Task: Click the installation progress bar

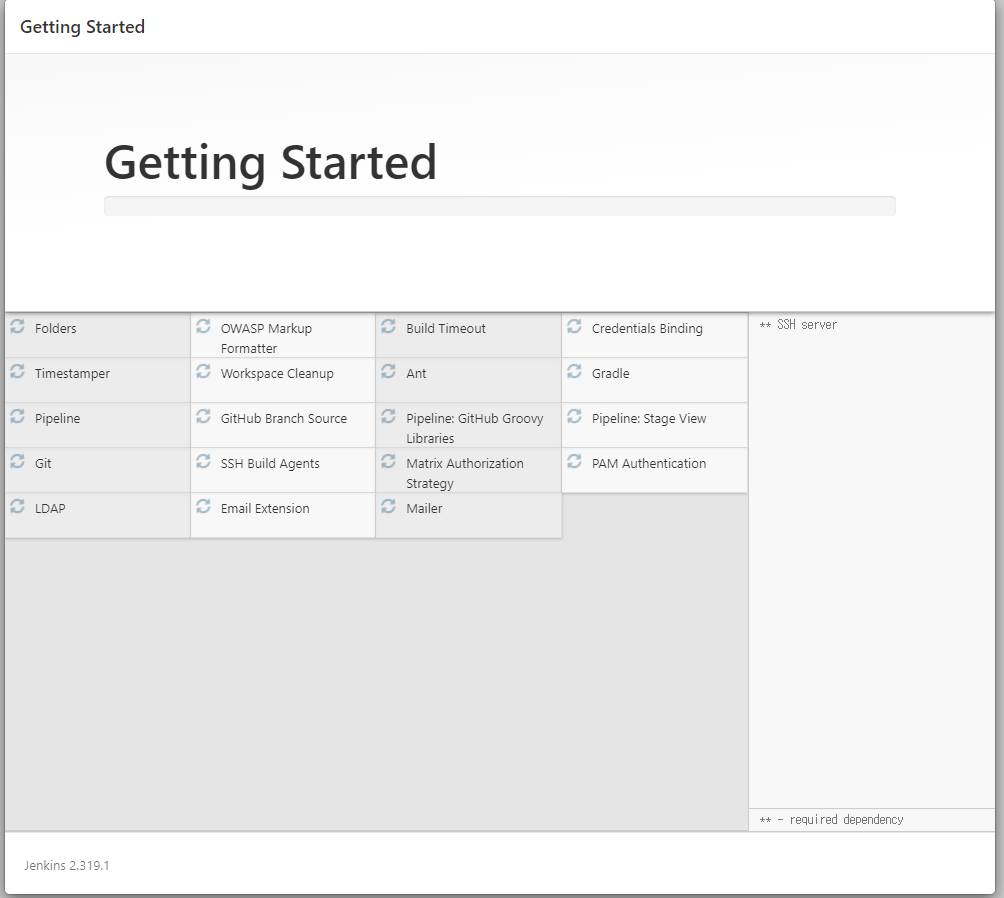Action: pos(499,206)
